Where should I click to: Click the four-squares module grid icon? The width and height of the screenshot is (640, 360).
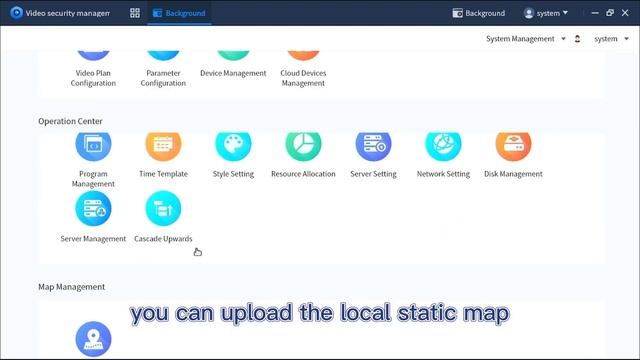click(135, 13)
